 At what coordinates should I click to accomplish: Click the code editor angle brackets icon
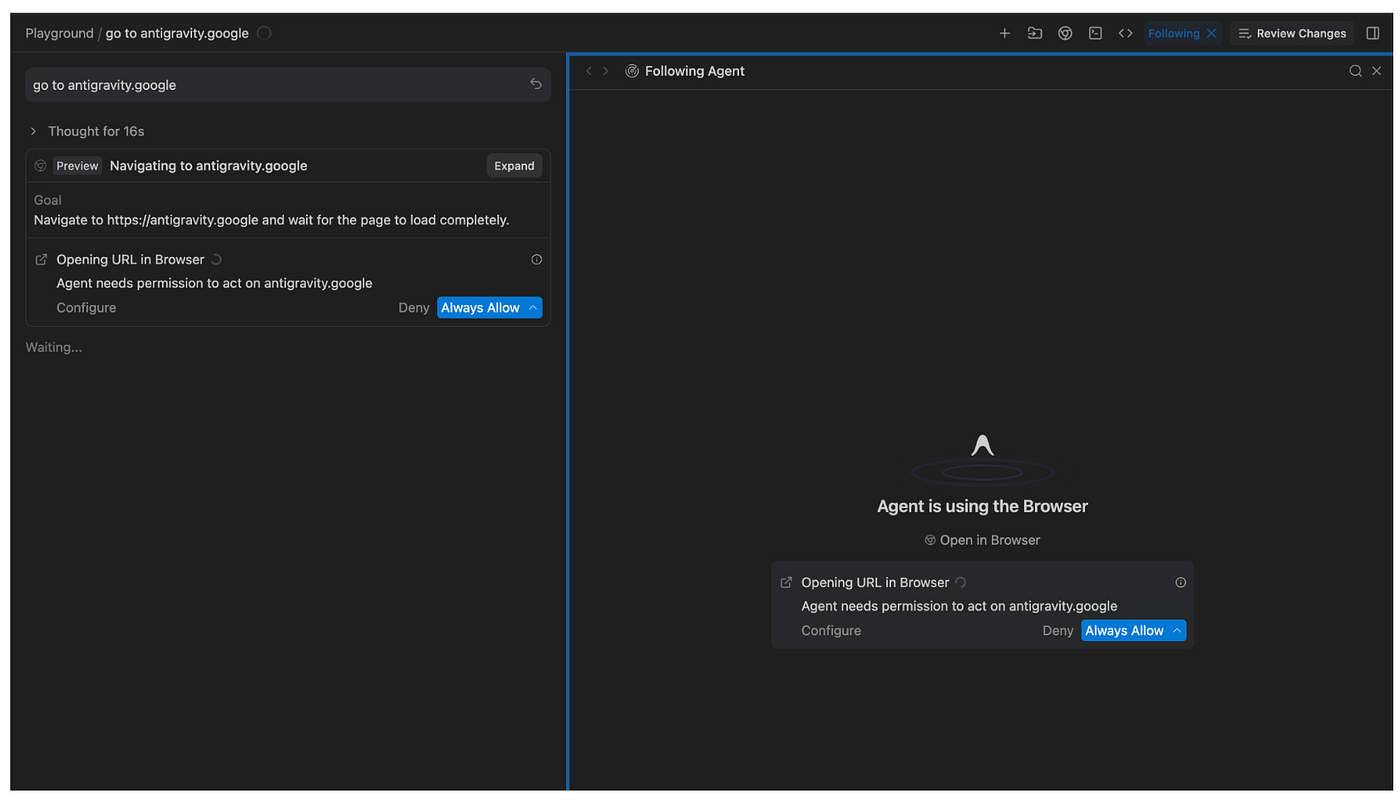point(1125,33)
